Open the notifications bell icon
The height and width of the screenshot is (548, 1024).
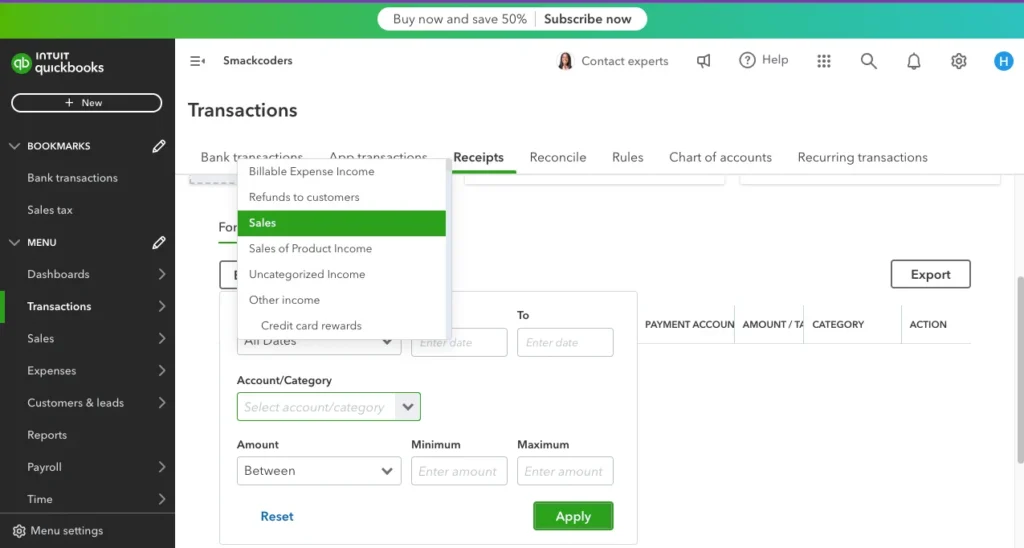913,61
